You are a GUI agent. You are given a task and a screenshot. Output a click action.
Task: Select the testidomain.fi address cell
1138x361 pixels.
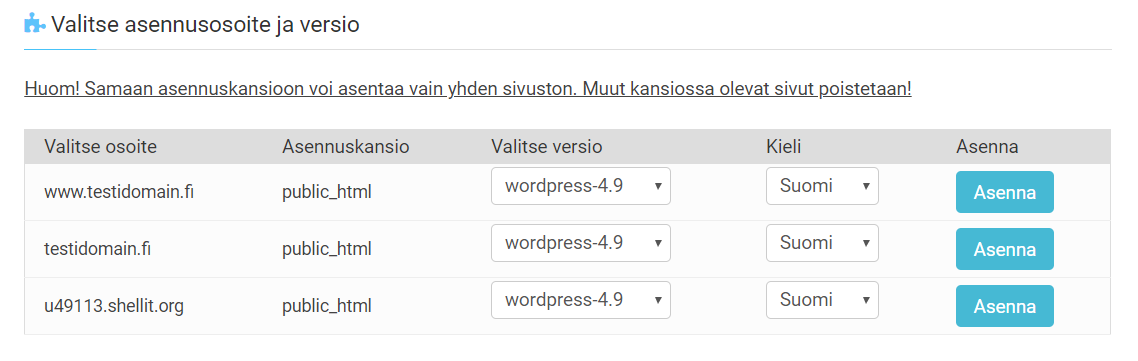[x=97, y=249]
